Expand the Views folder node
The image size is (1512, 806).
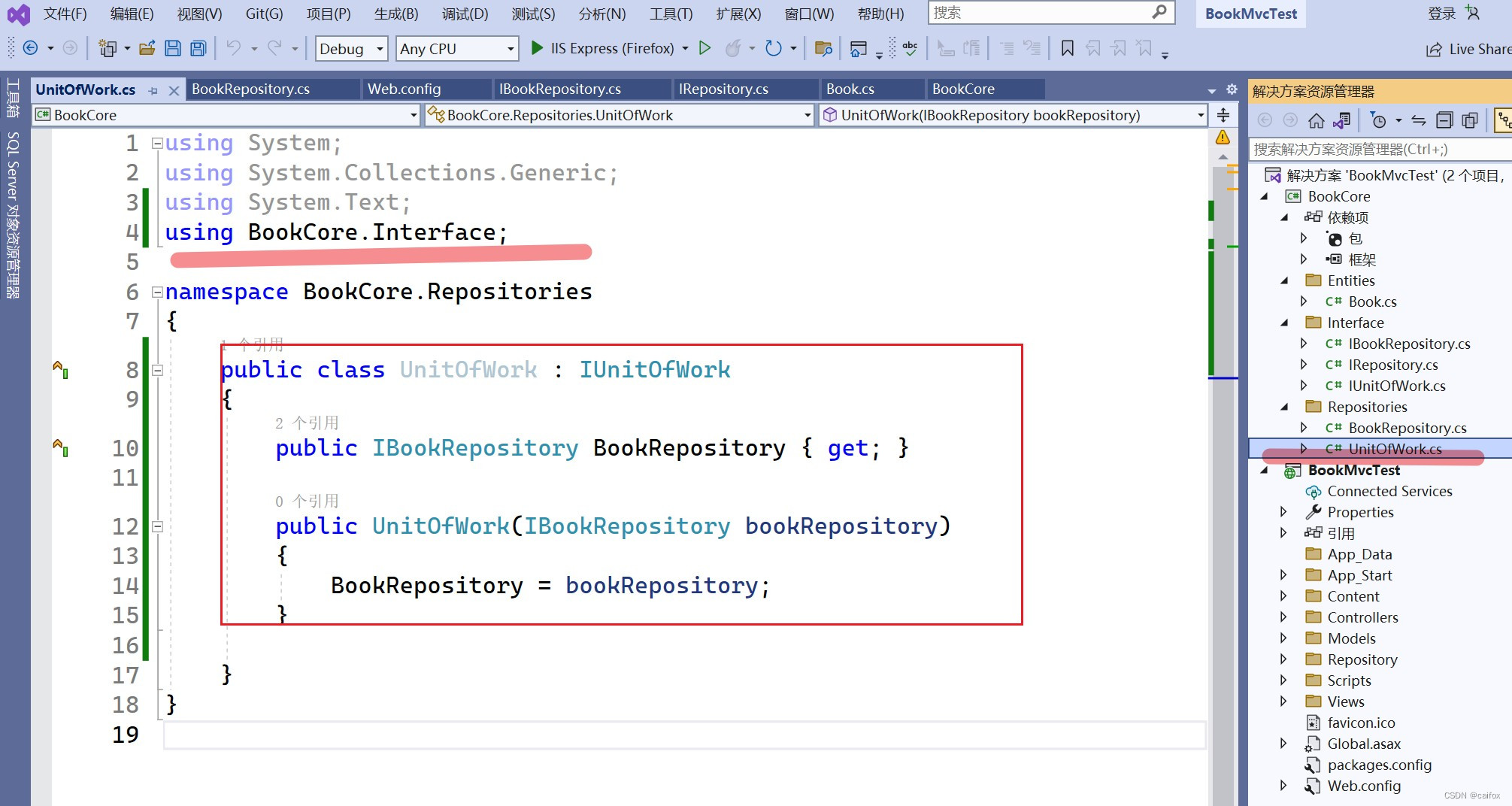coord(1285,701)
